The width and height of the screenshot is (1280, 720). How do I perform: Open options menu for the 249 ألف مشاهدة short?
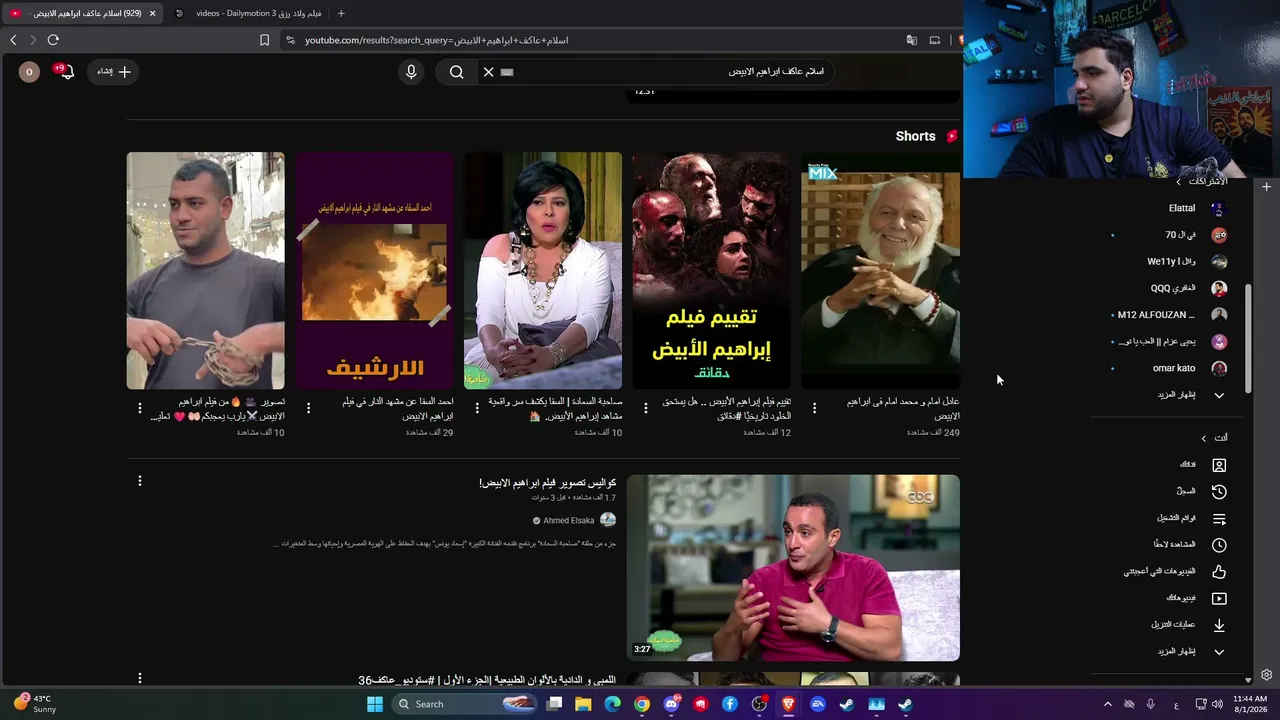[x=815, y=408]
